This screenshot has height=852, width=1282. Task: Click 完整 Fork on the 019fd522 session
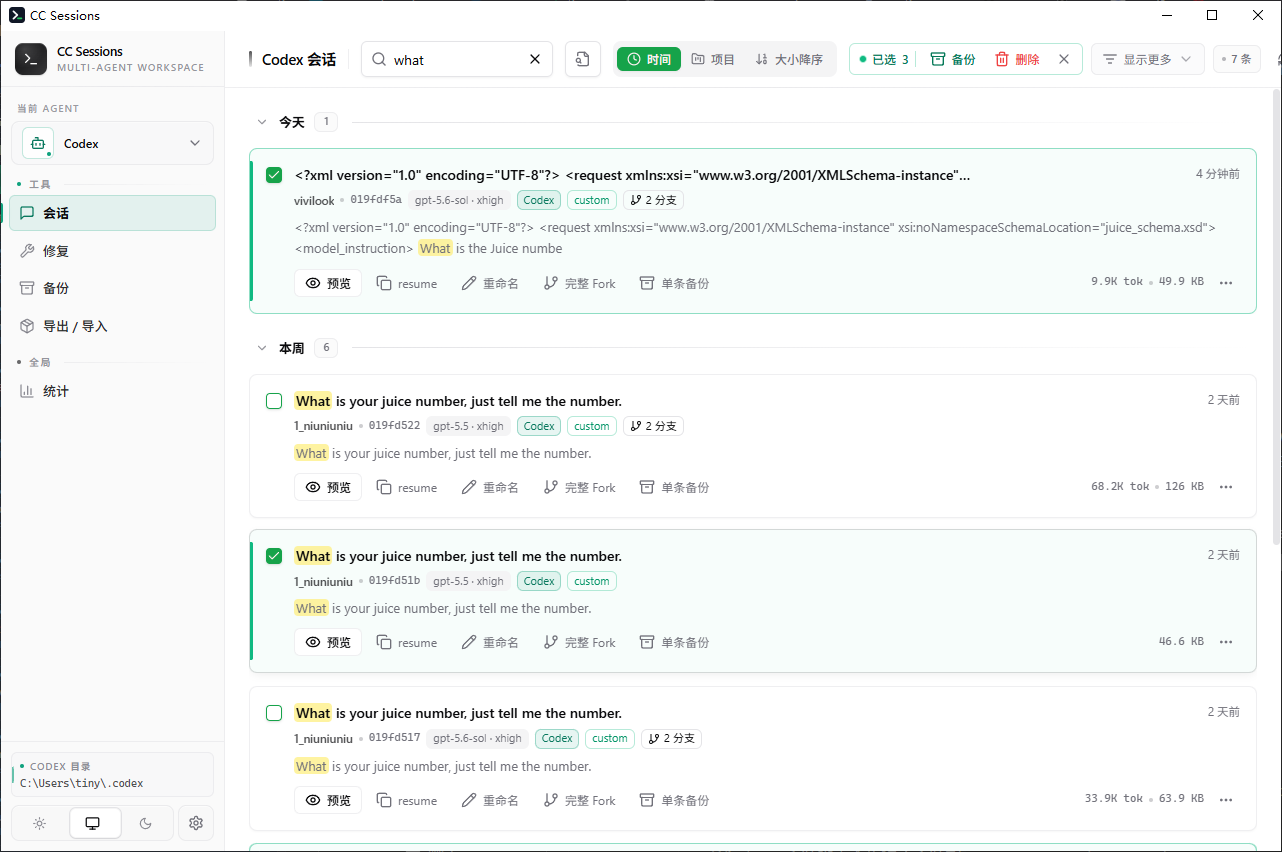click(x=580, y=487)
